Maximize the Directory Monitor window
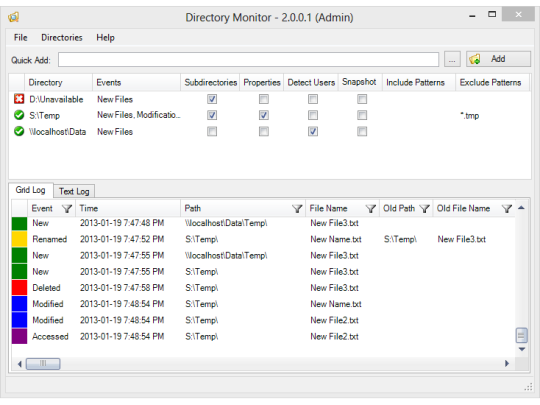The image size is (540, 405). pyautogui.click(x=492, y=14)
